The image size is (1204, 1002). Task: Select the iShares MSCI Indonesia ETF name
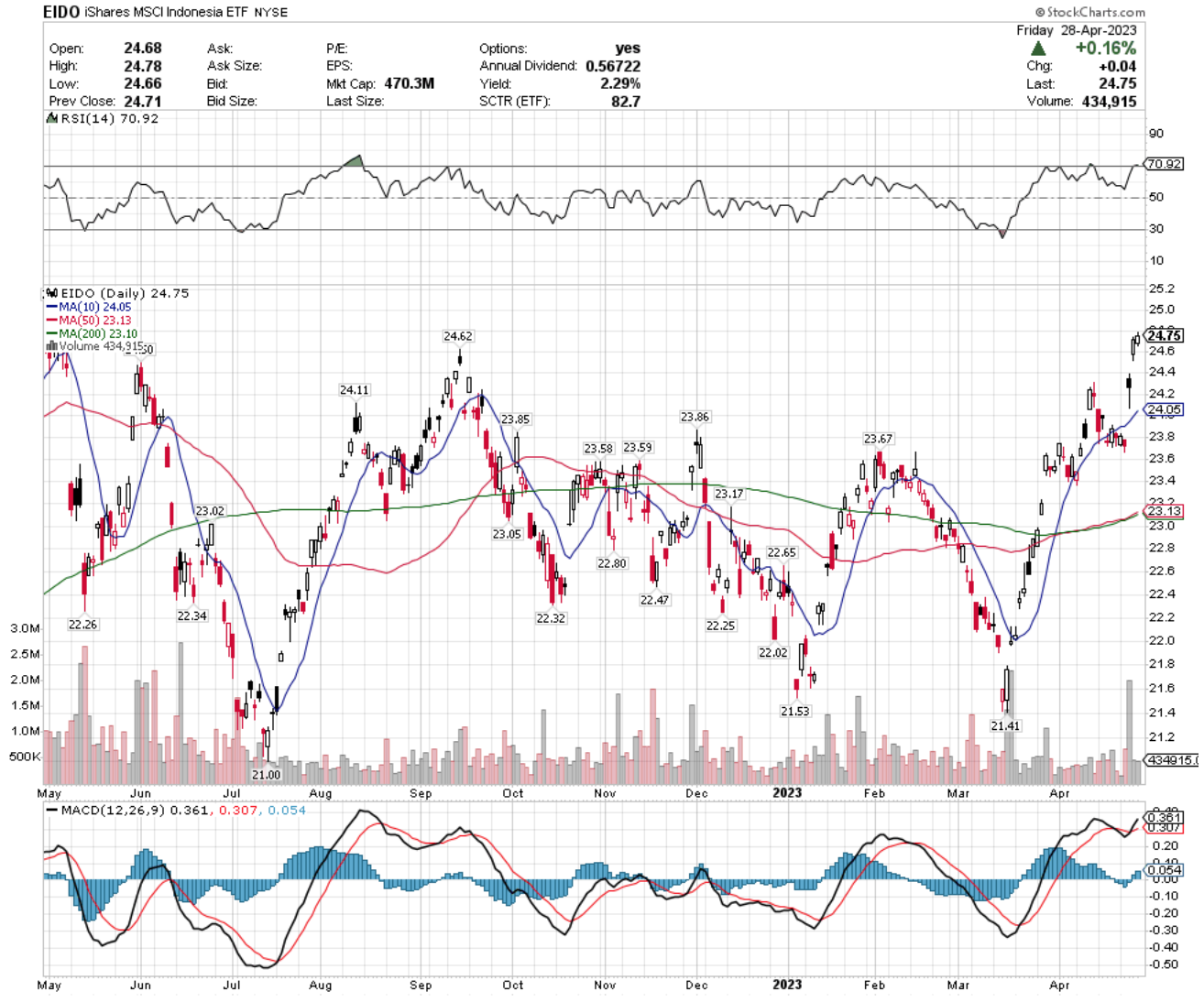(166, 12)
